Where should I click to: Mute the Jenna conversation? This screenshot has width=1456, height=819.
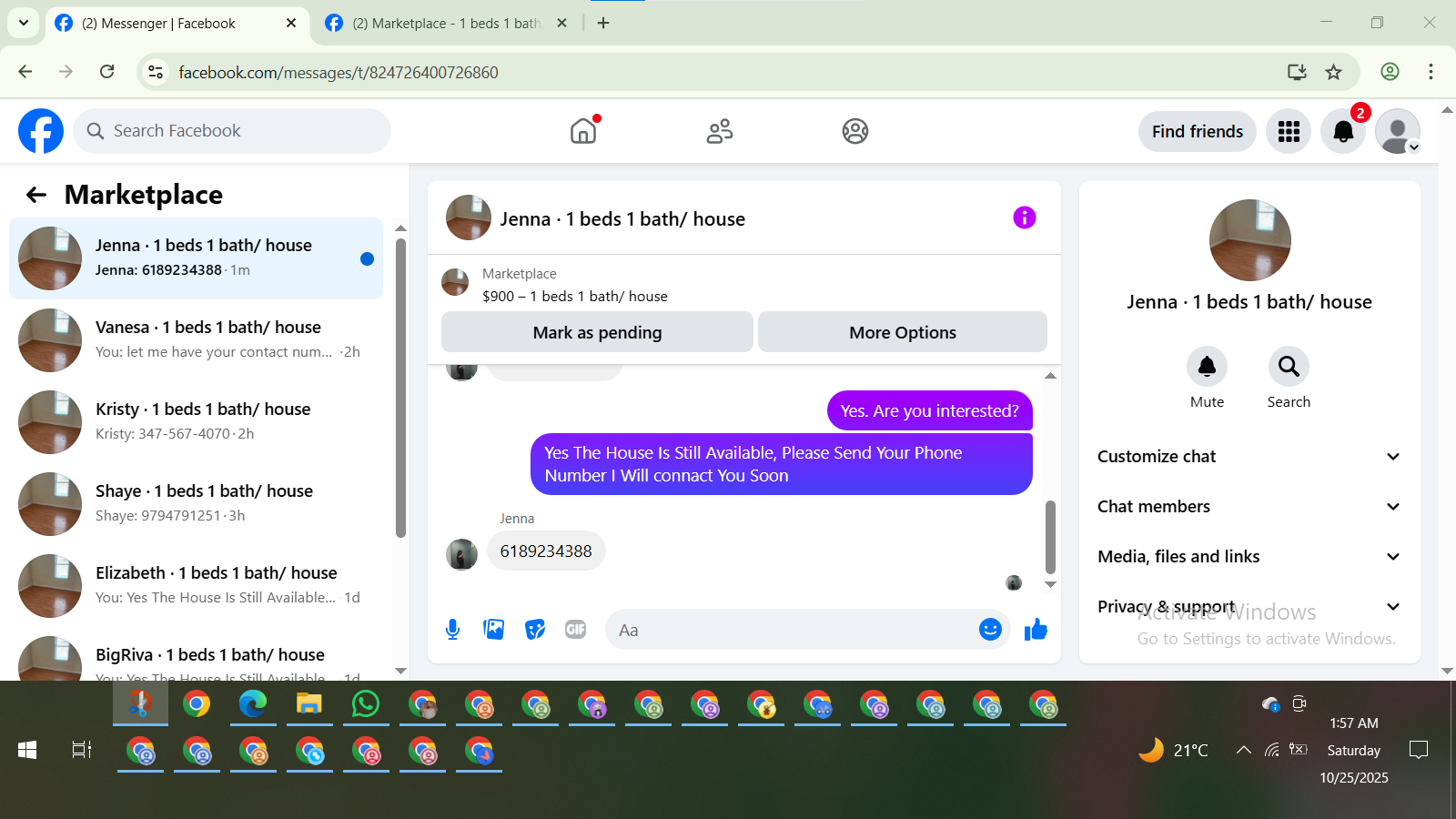pos(1208,367)
